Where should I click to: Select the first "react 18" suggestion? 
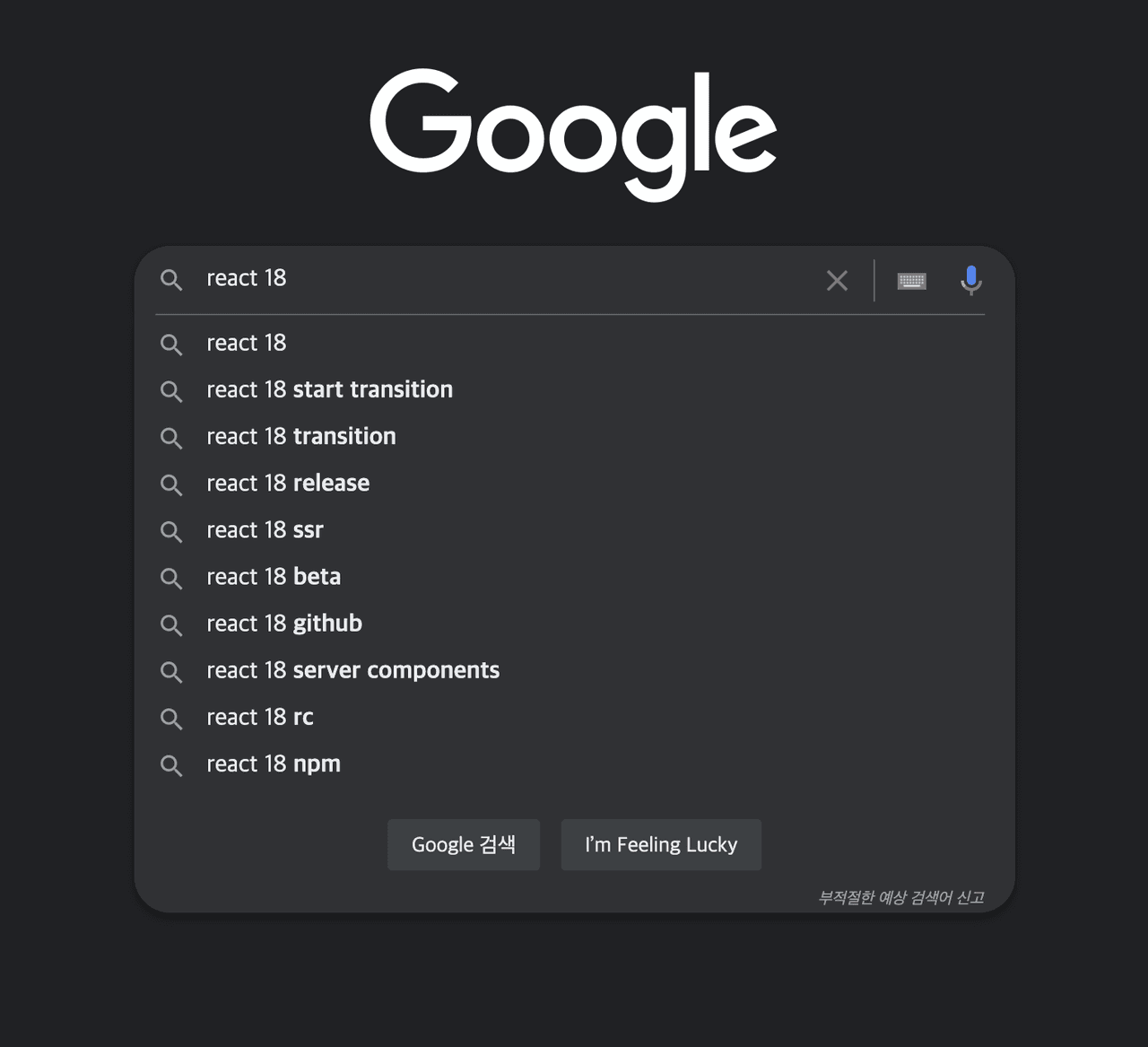pyautogui.click(x=247, y=344)
